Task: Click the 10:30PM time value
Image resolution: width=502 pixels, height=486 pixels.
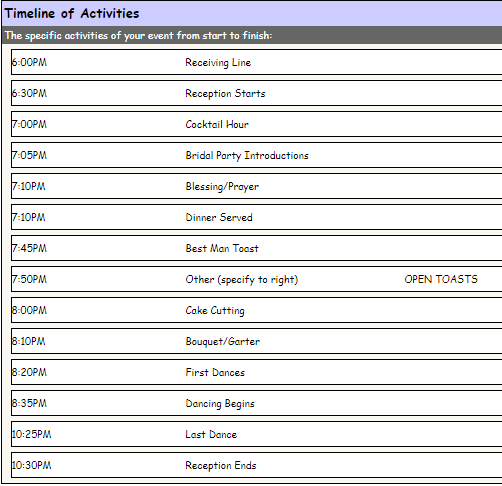Action: point(31,465)
